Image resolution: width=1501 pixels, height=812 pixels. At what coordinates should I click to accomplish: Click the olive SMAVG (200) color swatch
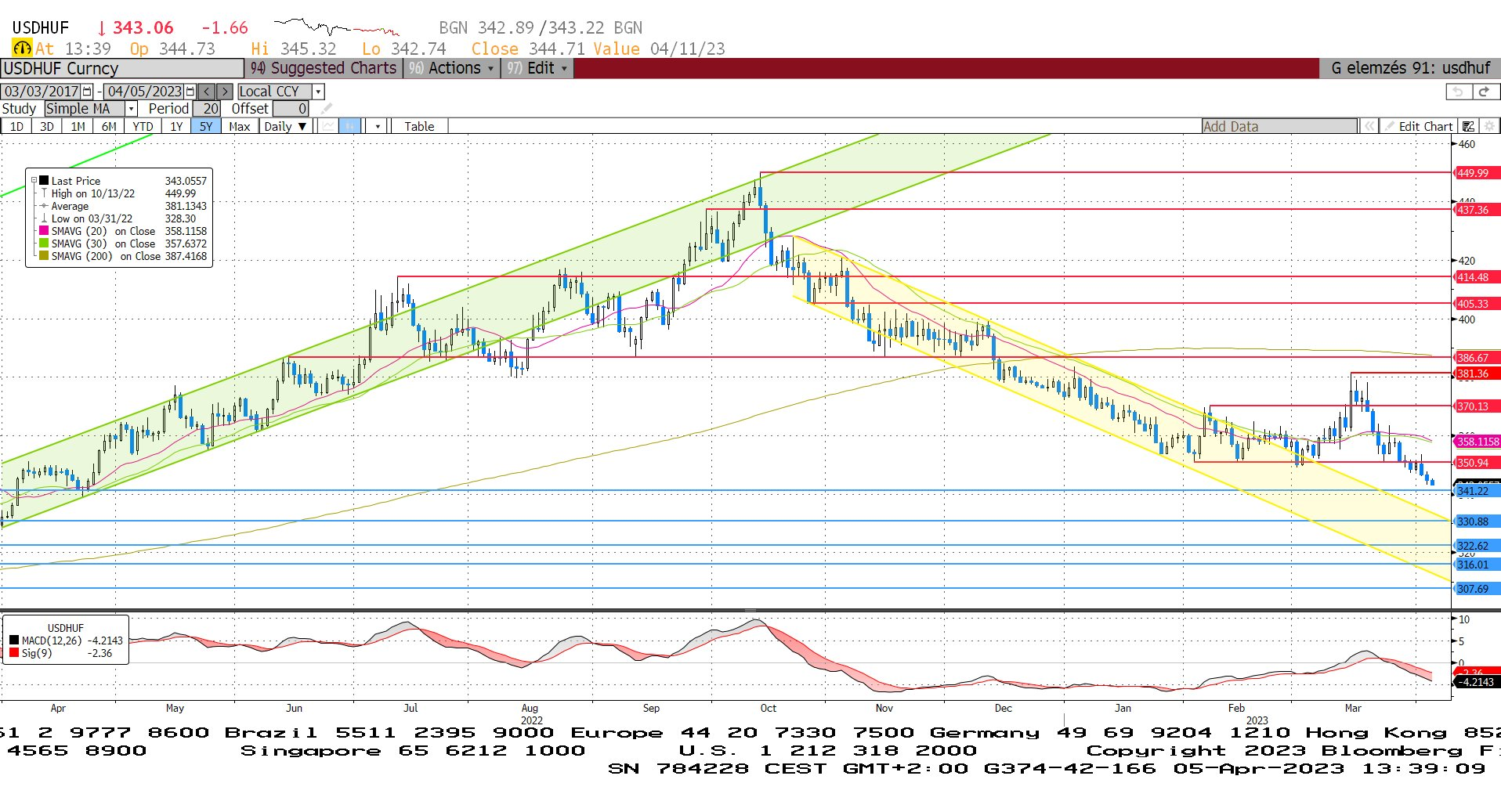click(x=44, y=256)
